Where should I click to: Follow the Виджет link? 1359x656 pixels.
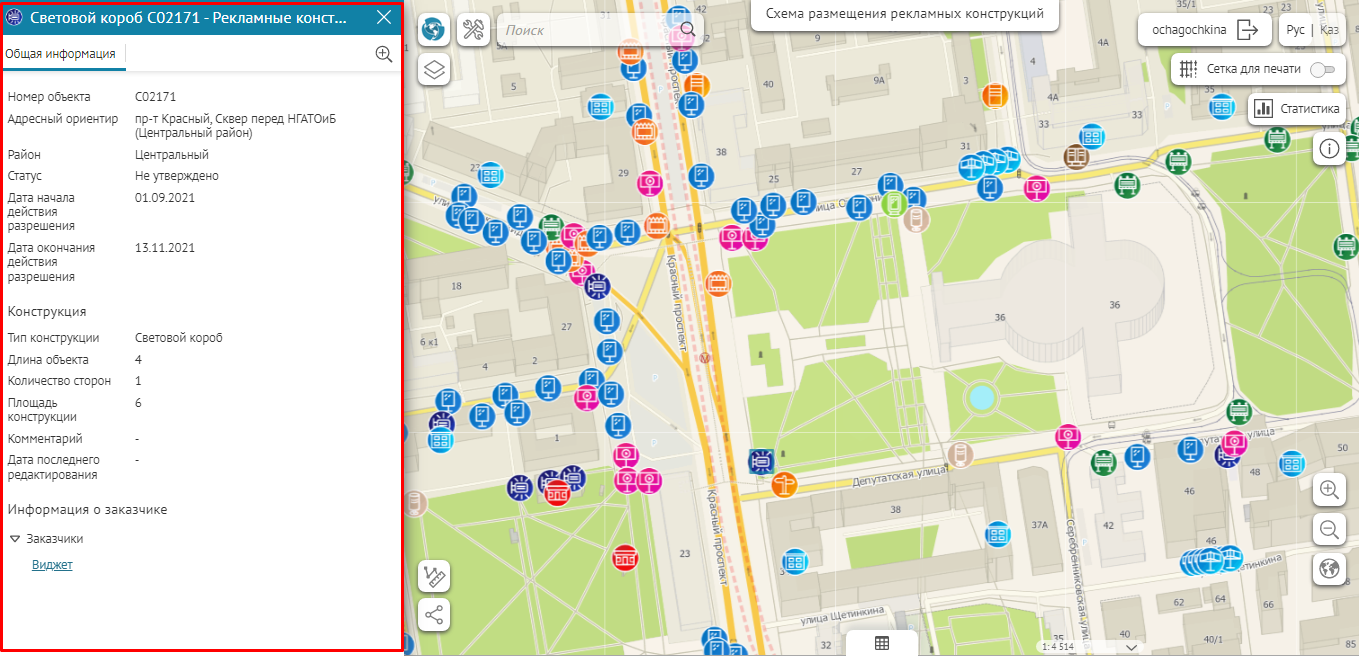tap(52, 565)
